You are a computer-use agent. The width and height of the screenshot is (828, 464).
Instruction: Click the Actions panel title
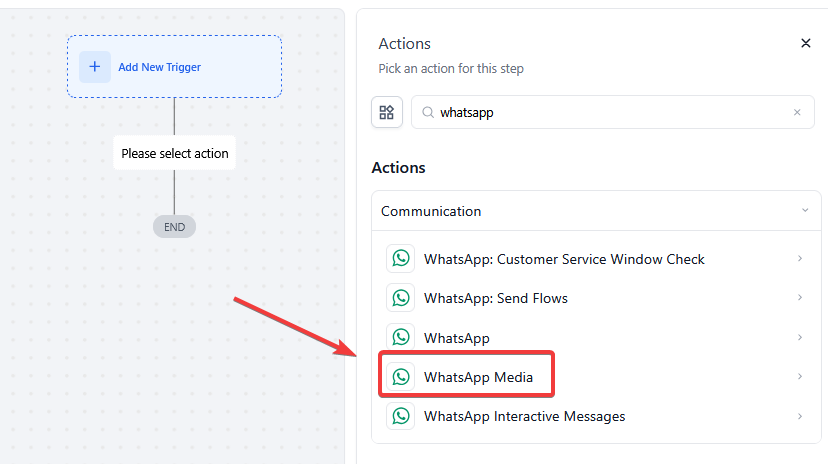pos(404,43)
